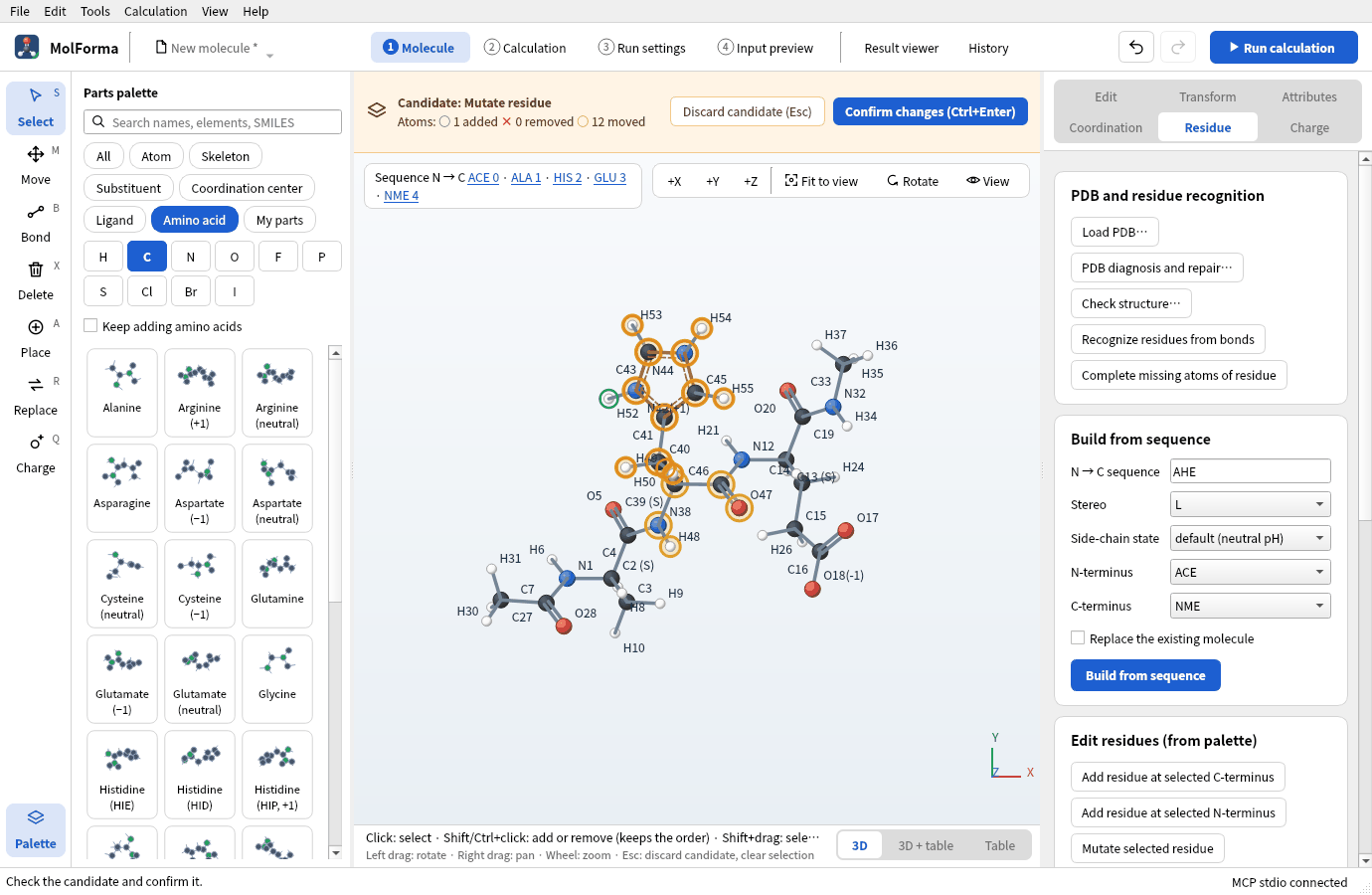Select carbon element C button
1372x895 pixels.
(x=147, y=257)
